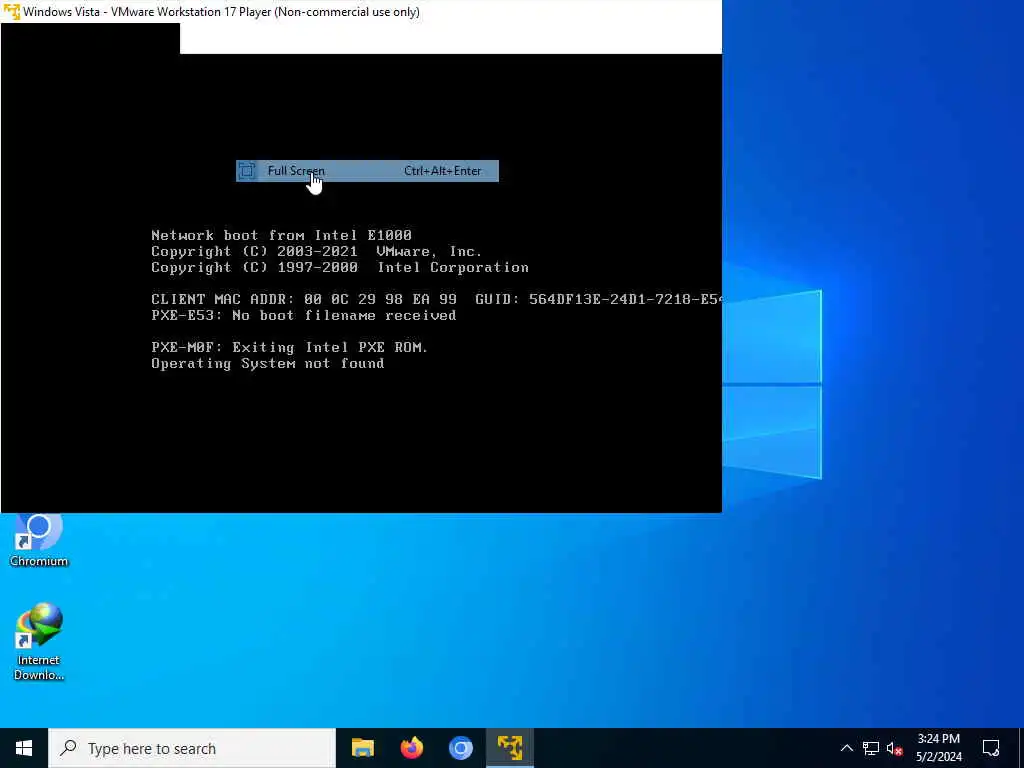Select Full Screen menu entry
Viewport: 1024px width, 768px height.
pos(367,171)
